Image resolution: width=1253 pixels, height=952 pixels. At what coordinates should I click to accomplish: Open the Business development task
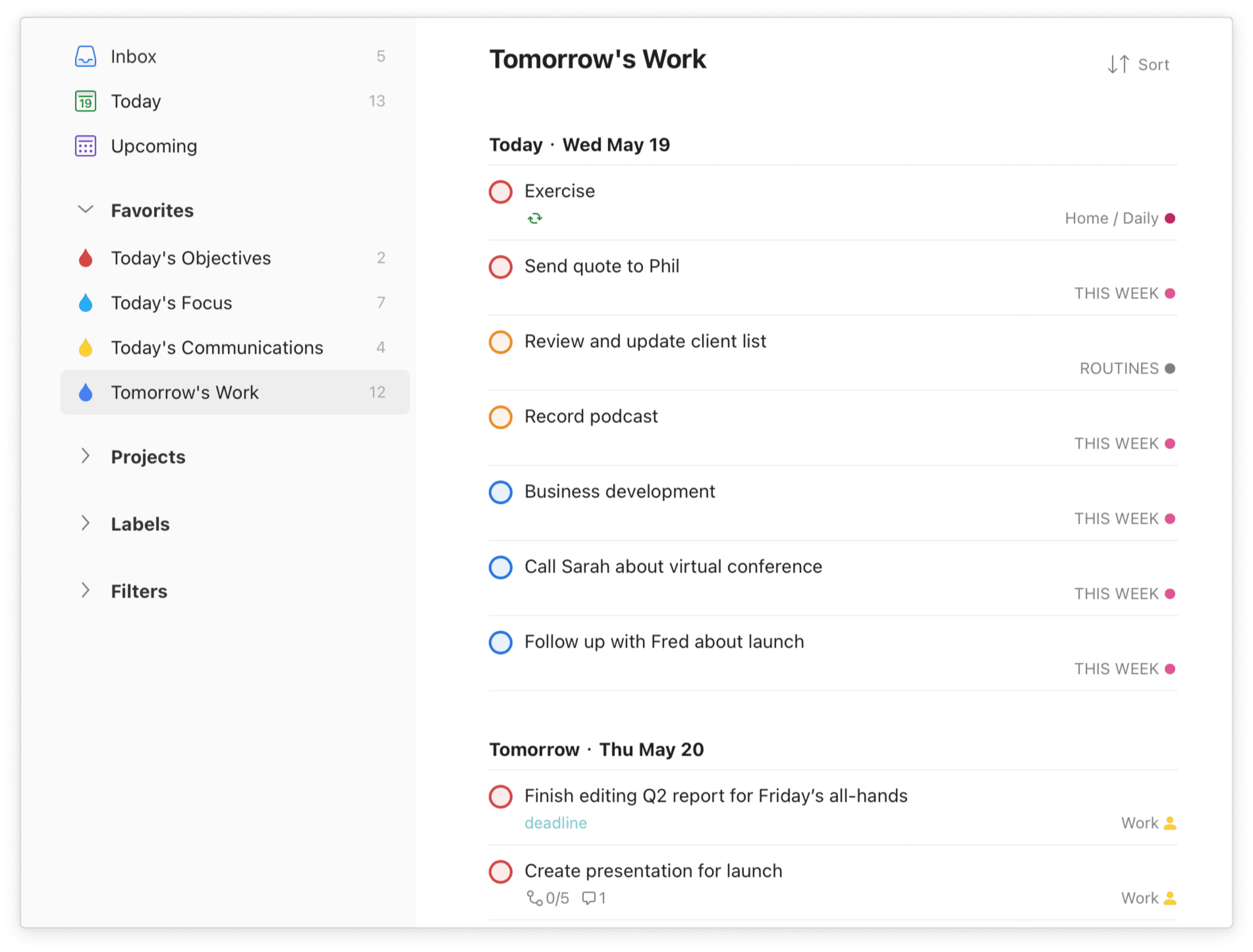point(620,491)
